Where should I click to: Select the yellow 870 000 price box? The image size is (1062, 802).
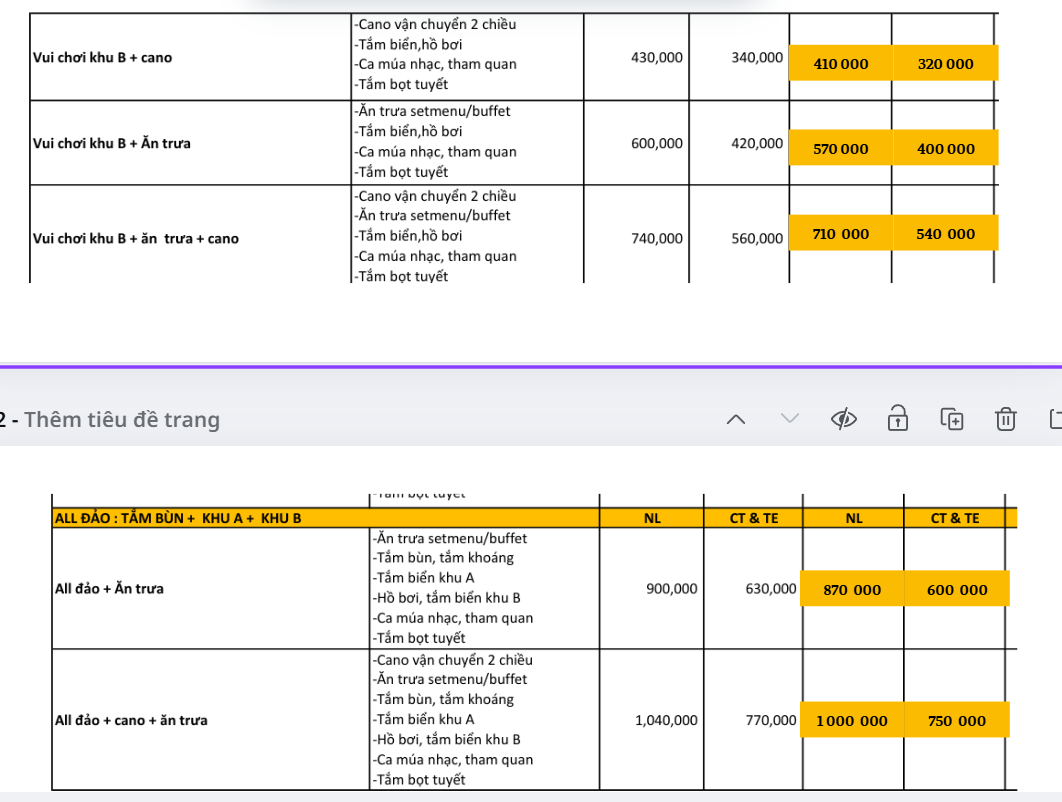(x=852, y=589)
